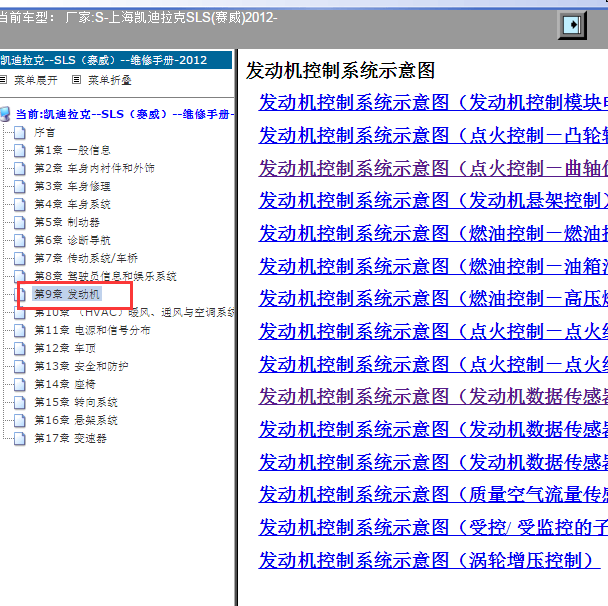
Task: Open link 受控/受监控的子系统 schematic
Action: [x=433, y=528]
